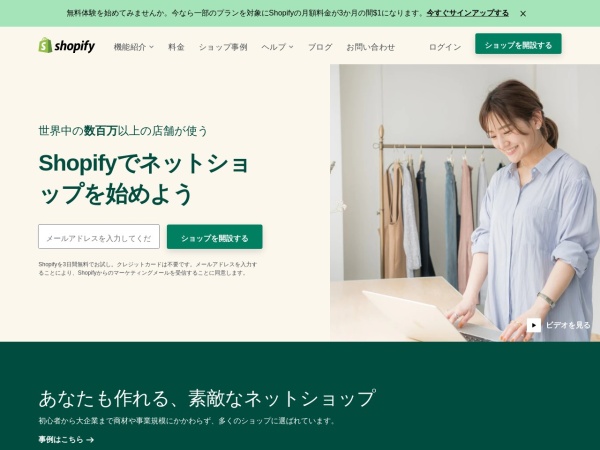
Task: Dismiss the promo banner with X
Action: (x=523, y=13)
